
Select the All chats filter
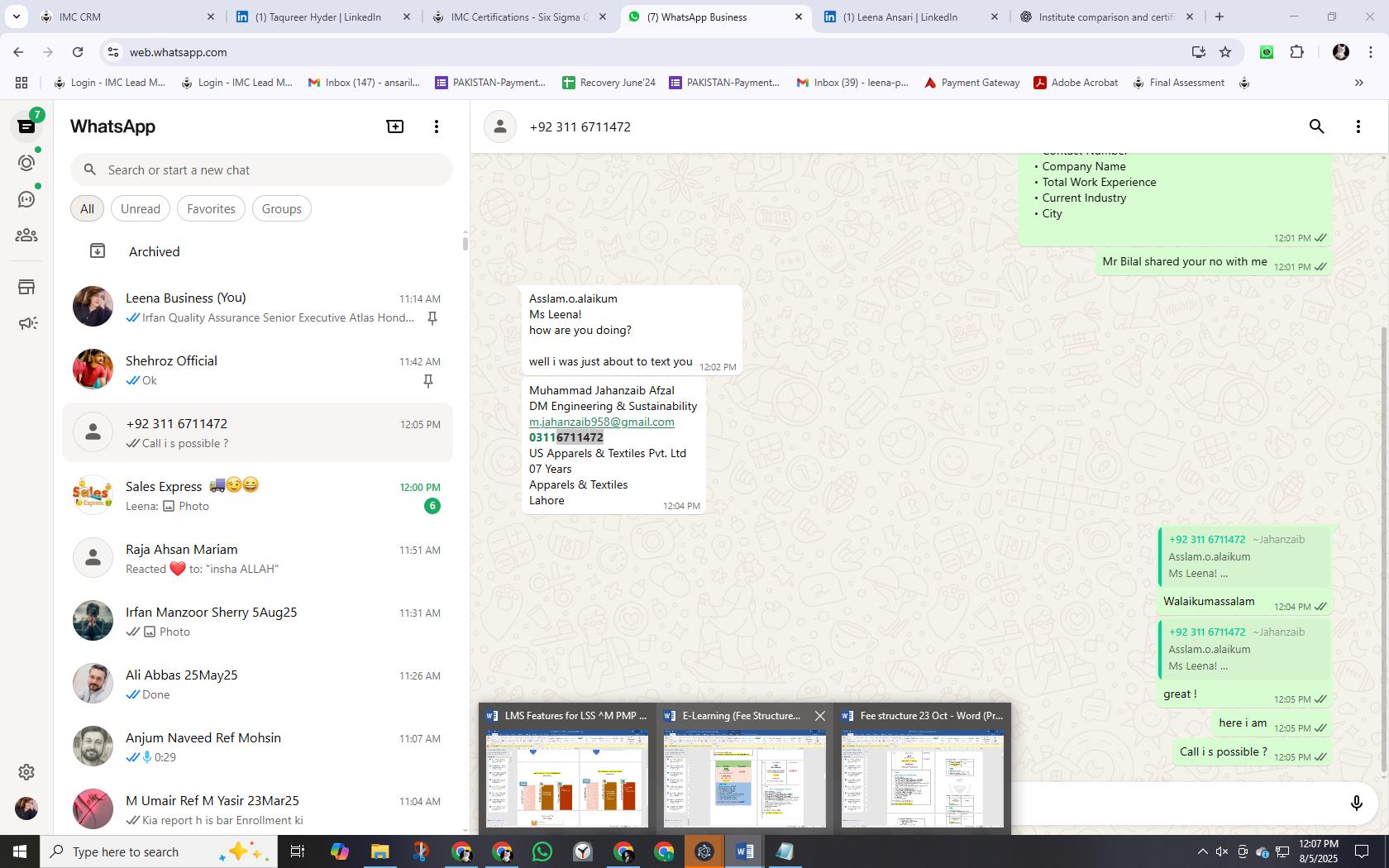point(87,209)
